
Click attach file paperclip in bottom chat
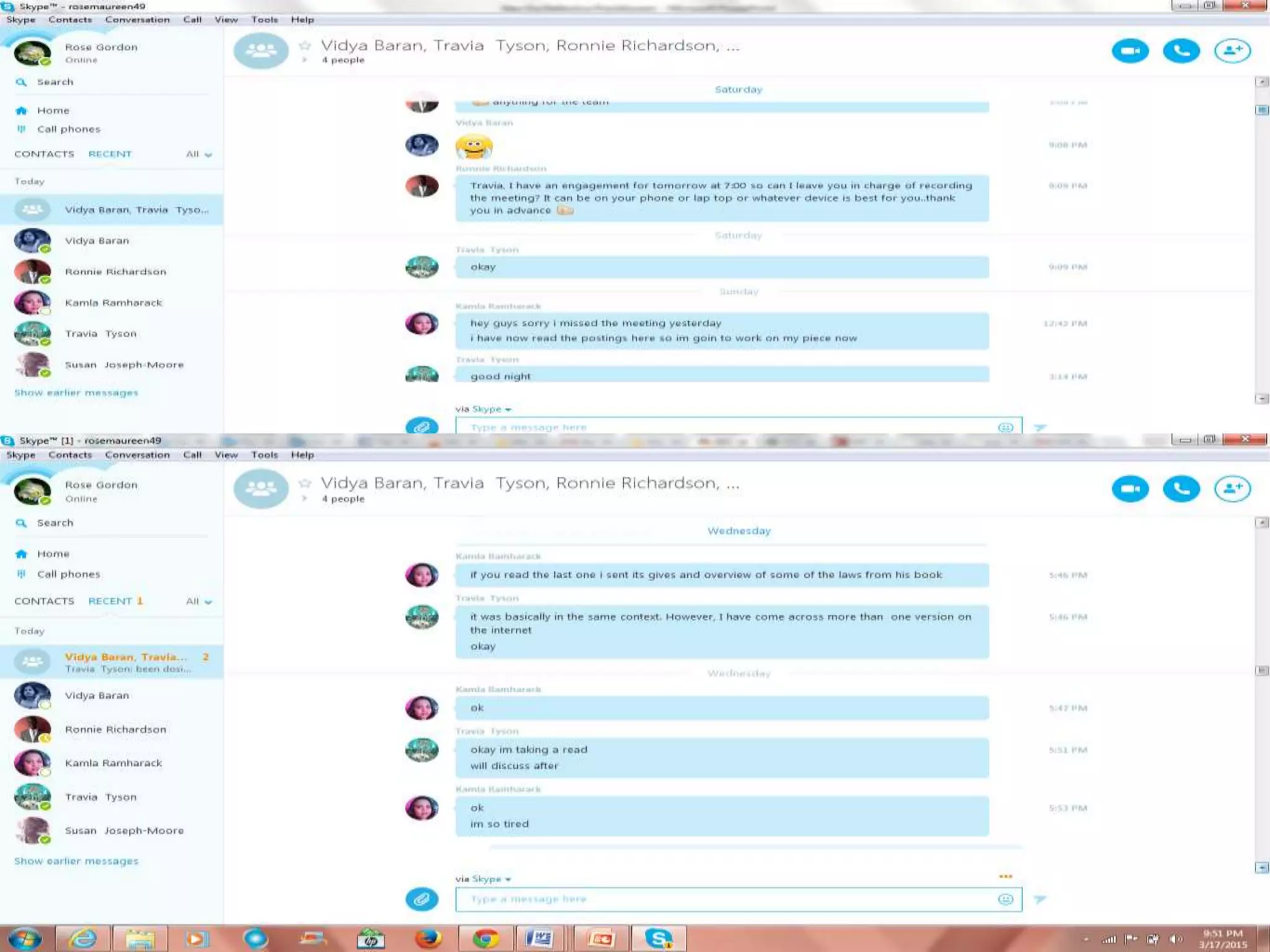pyautogui.click(x=422, y=899)
